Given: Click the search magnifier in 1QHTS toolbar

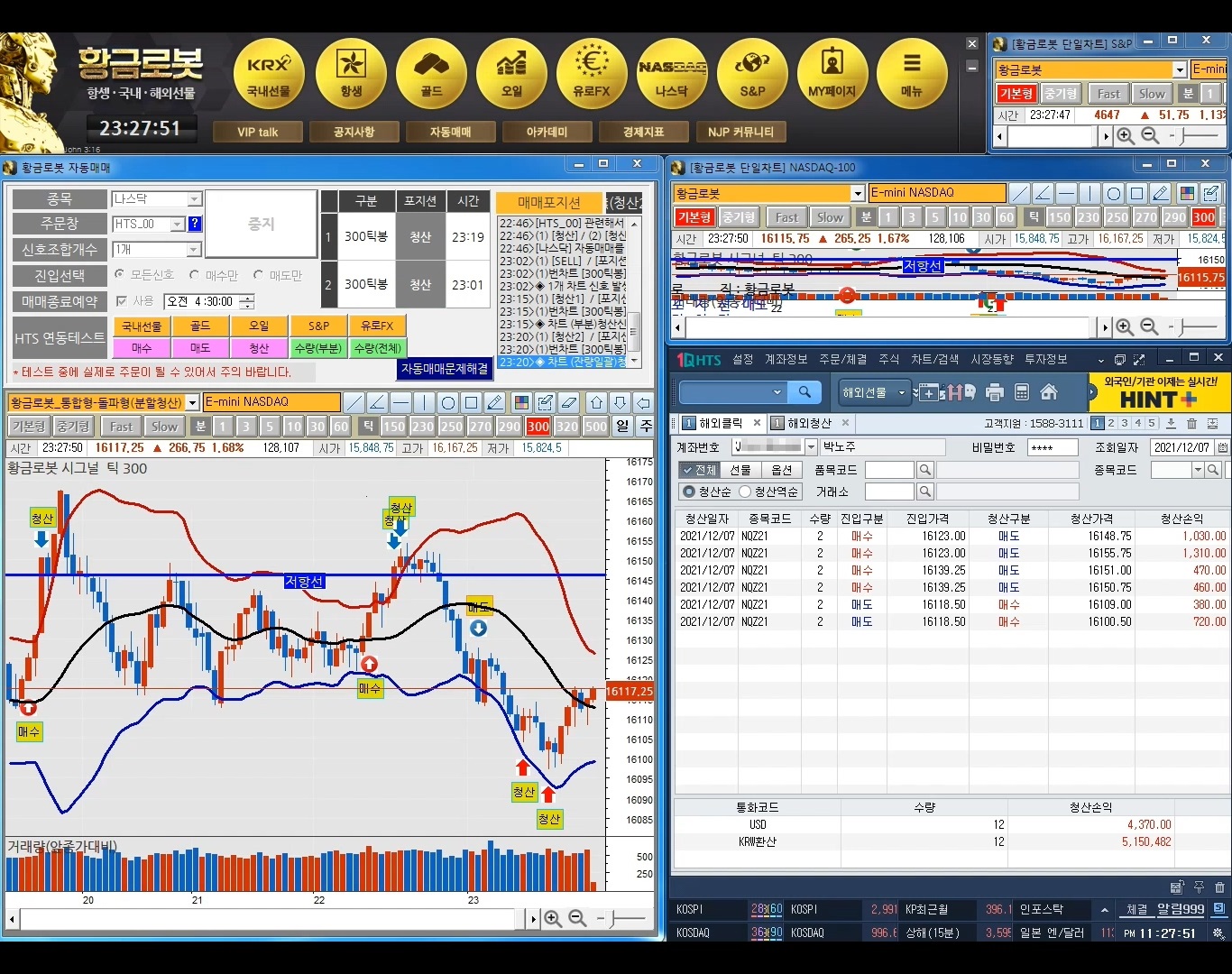Looking at the screenshot, I should tap(804, 392).
